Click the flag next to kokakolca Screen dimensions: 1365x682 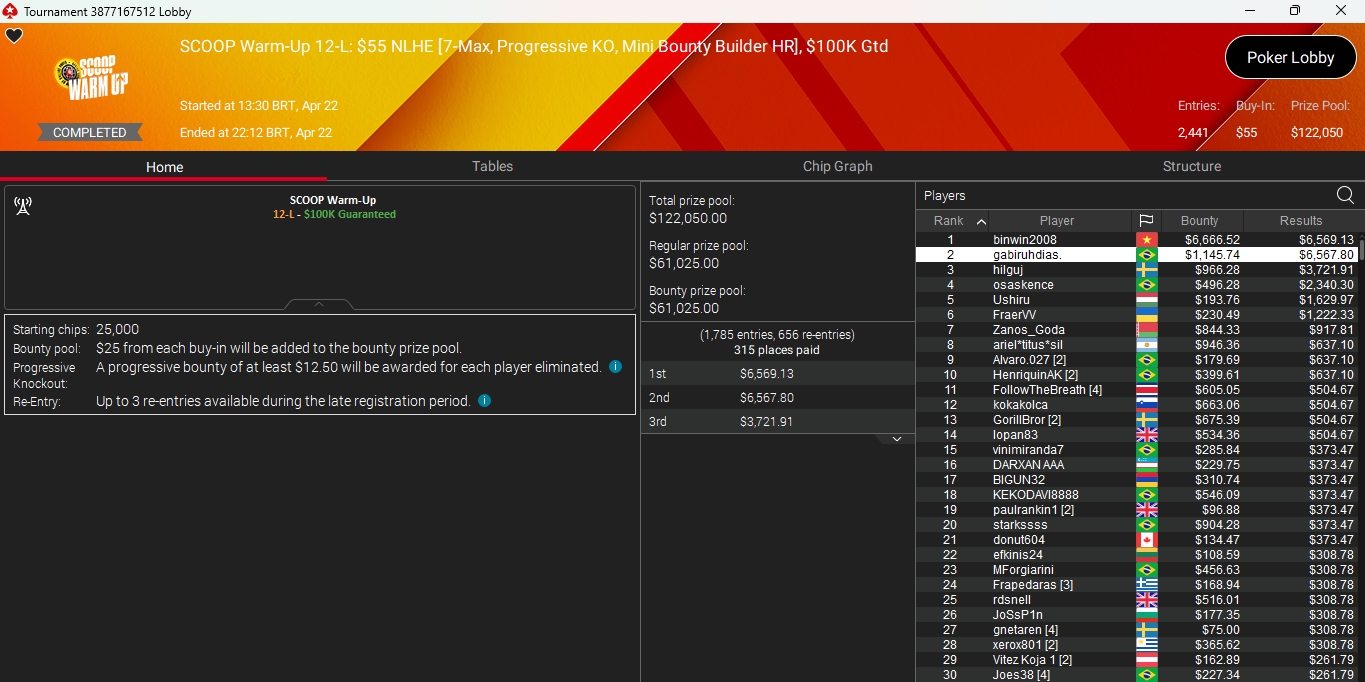1146,405
